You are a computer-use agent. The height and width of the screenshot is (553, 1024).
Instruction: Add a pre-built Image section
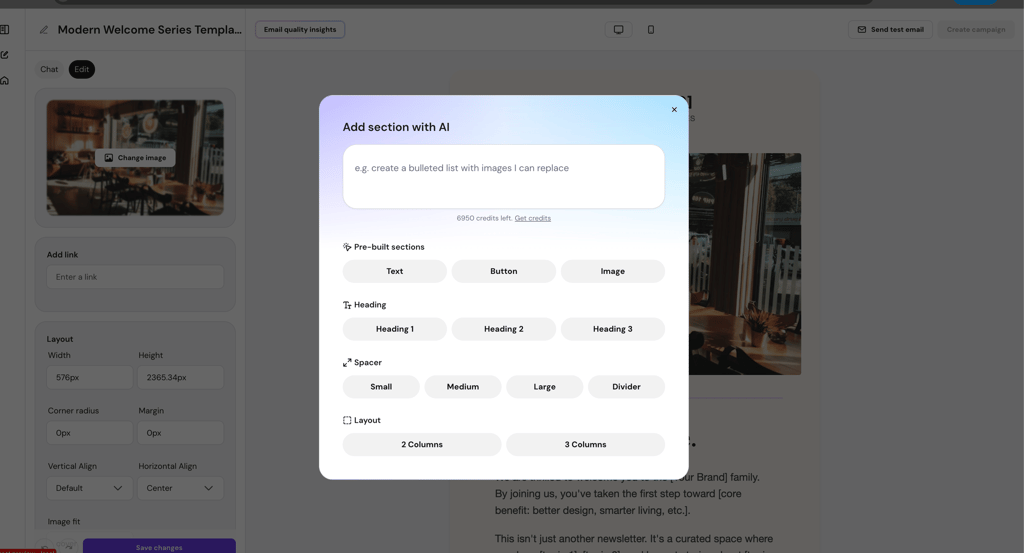tap(613, 271)
